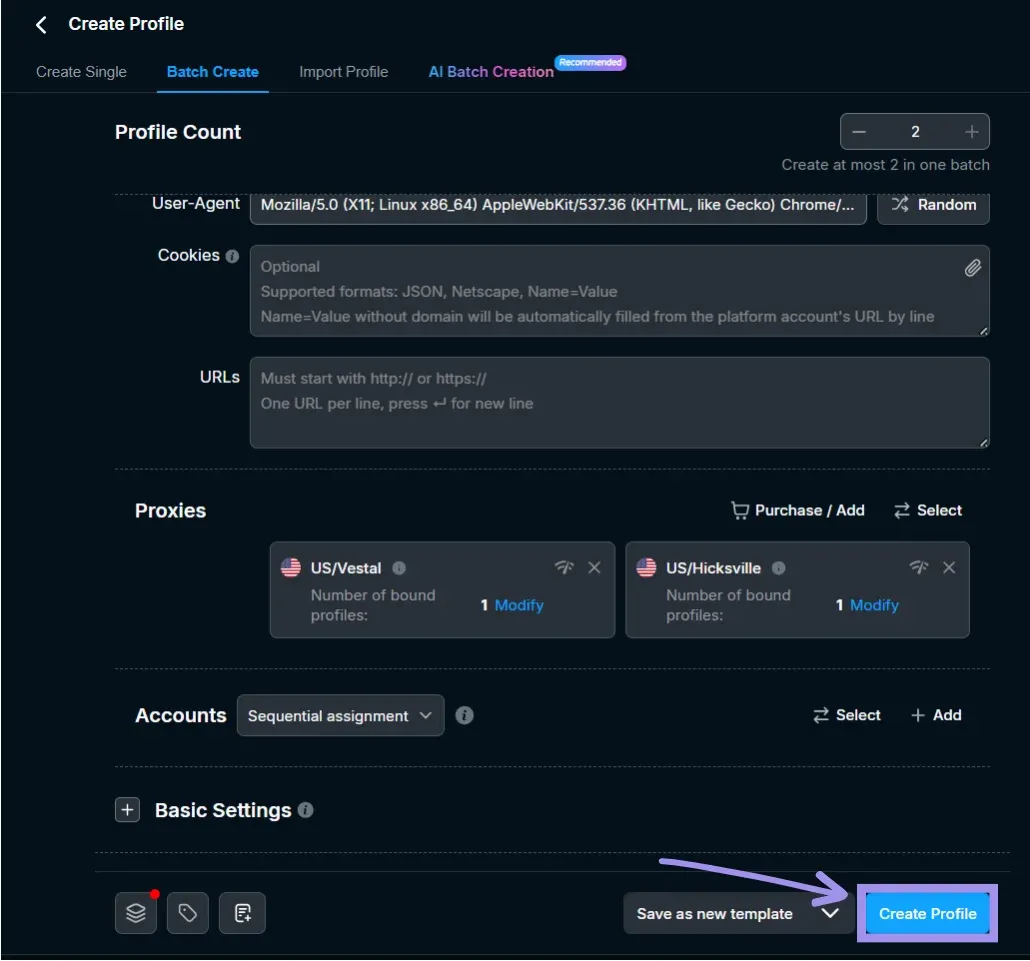Image resolution: width=1030 pixels, height=961 pixels.
Task: Open Sequential assignment dropdown
Action: point(340,716)
